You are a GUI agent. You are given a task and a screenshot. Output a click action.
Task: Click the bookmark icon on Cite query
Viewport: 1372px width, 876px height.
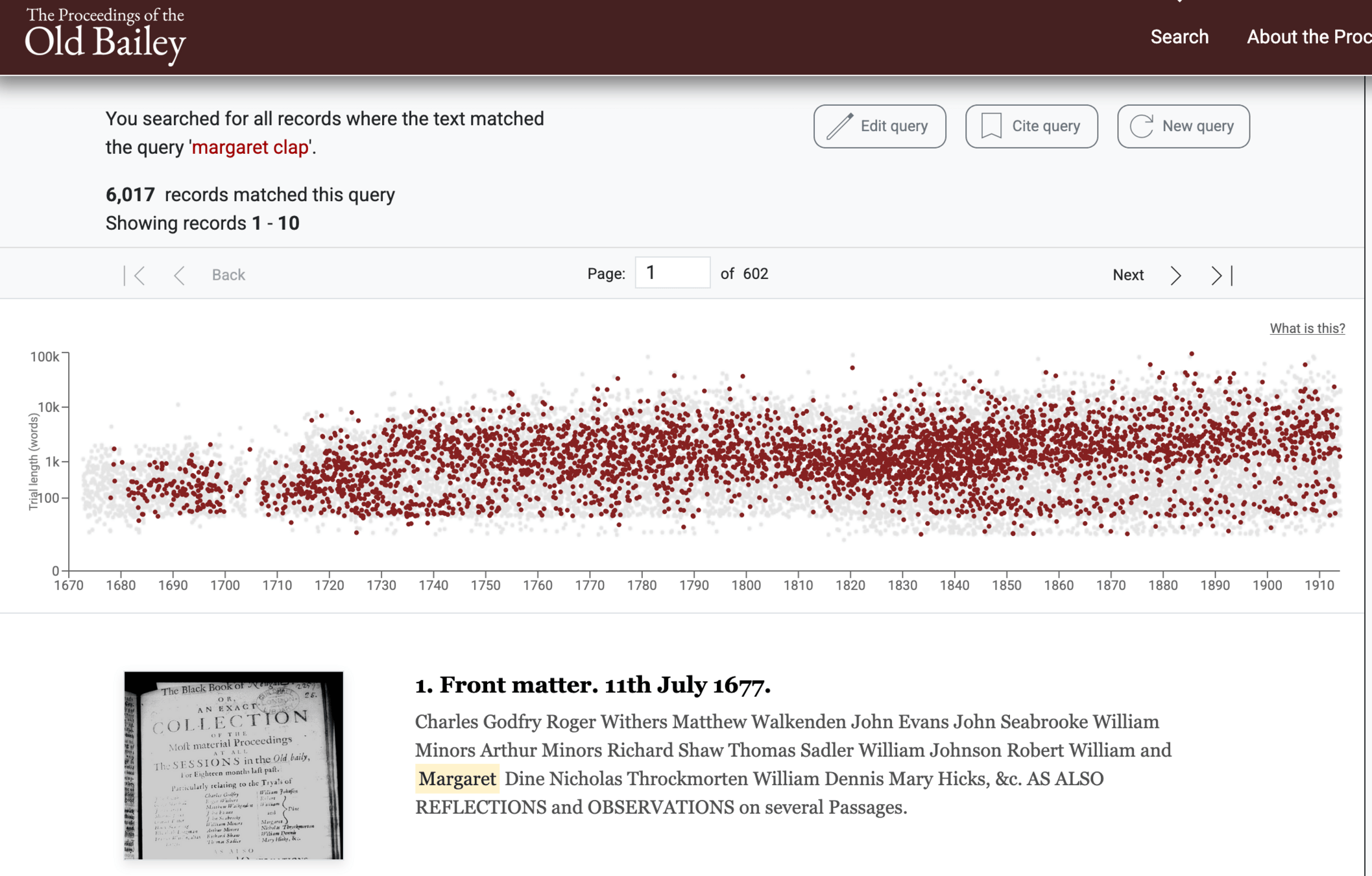click(991, 126)
